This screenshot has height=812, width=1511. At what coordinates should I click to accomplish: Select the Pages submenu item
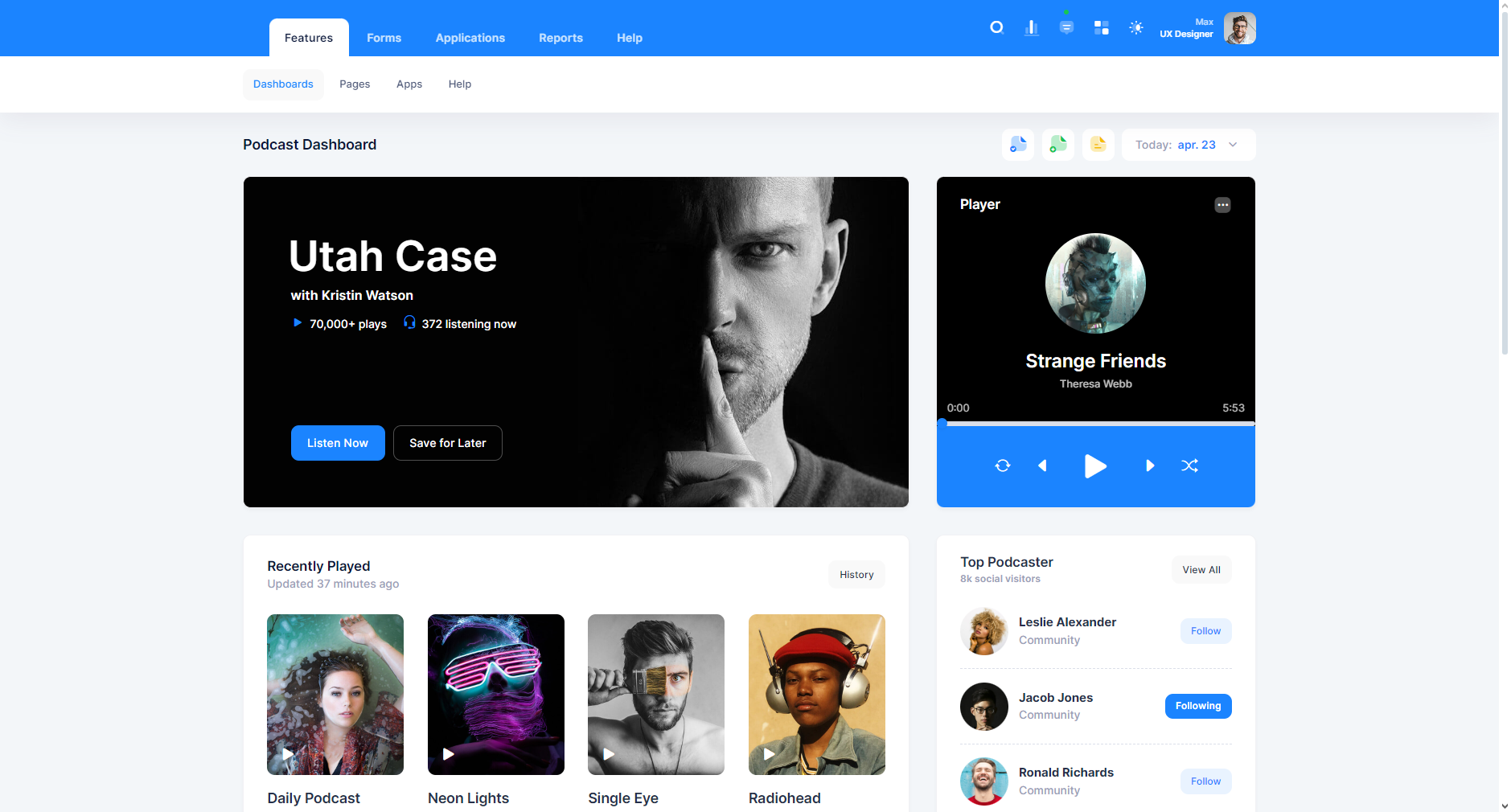click(355, 84)
